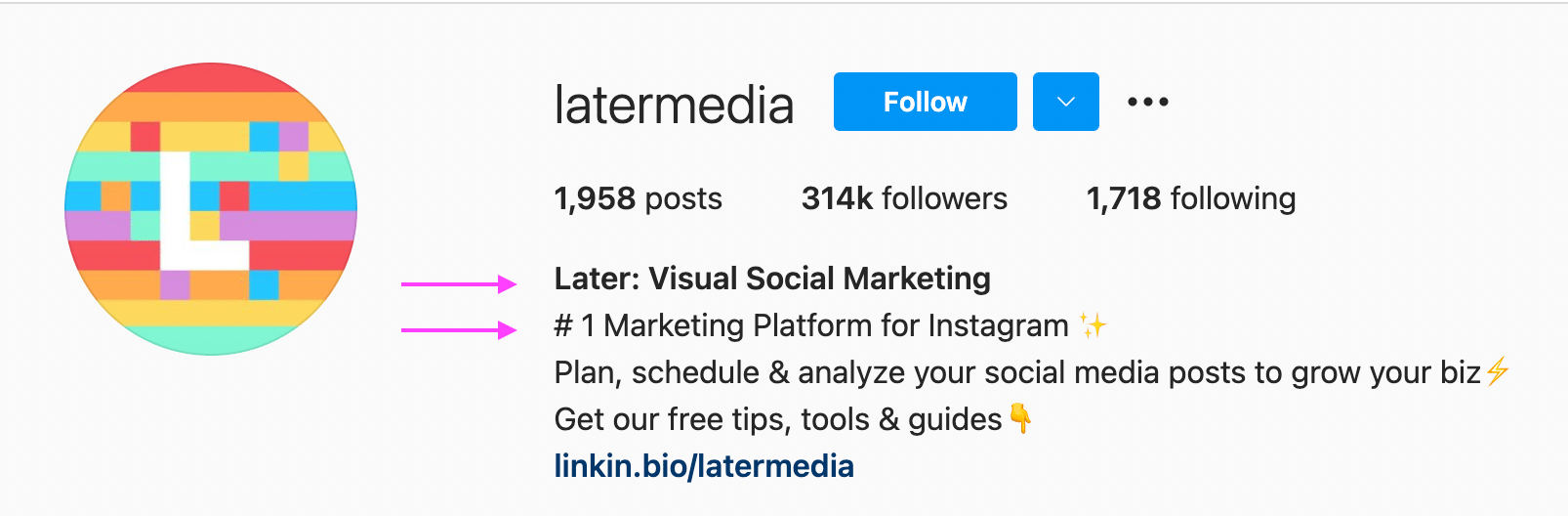The height and width of the screenshot is (516, 1568).
Task: Click the Plan, schedule & analyze bio line
Action: click(1032, 372)
